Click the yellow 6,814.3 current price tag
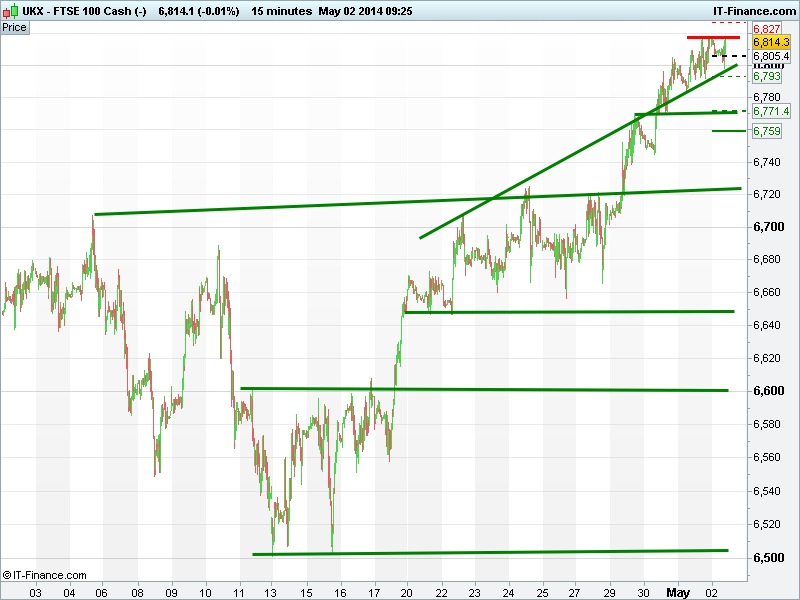The height and width of the screenshot is (600, 800). pyautogui.click(x=770, y=42)
